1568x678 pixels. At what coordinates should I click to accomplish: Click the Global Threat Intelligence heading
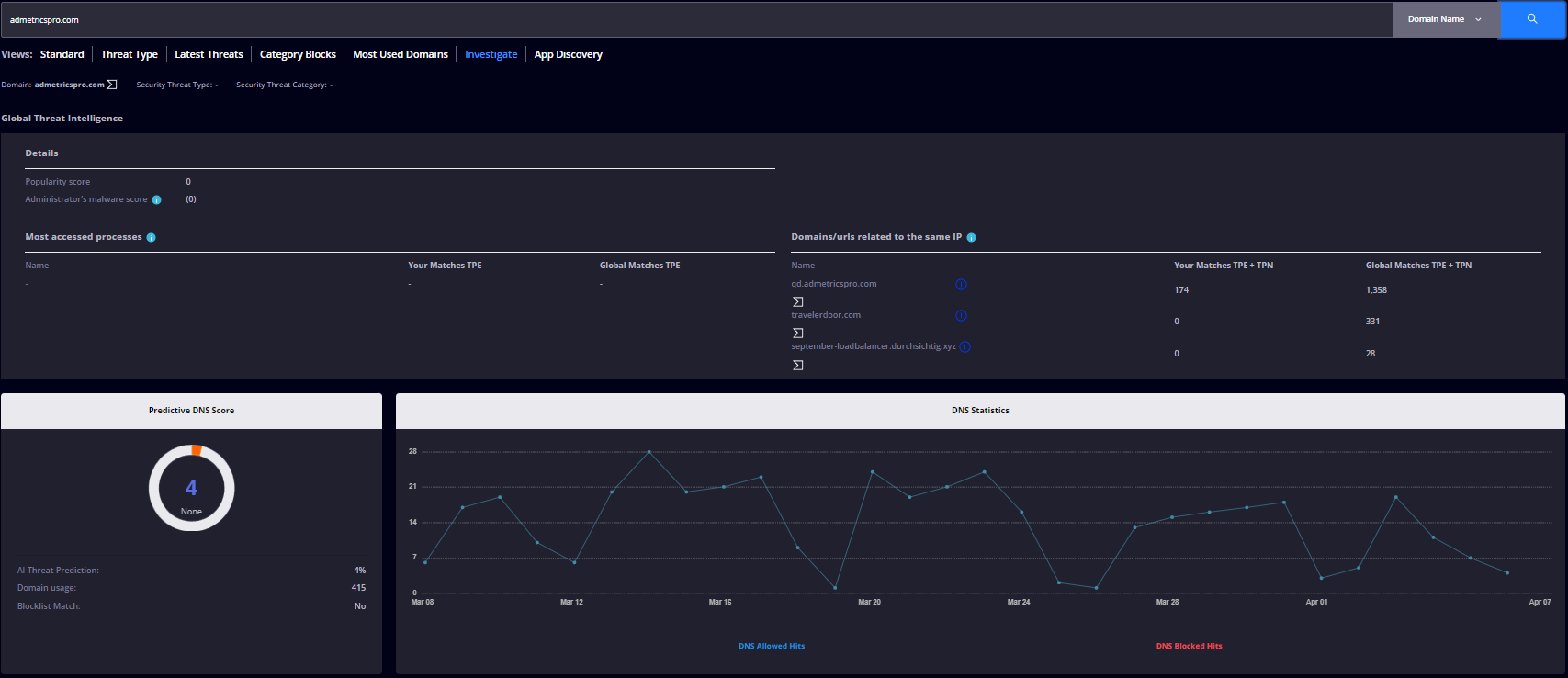[x=62, y=119]
